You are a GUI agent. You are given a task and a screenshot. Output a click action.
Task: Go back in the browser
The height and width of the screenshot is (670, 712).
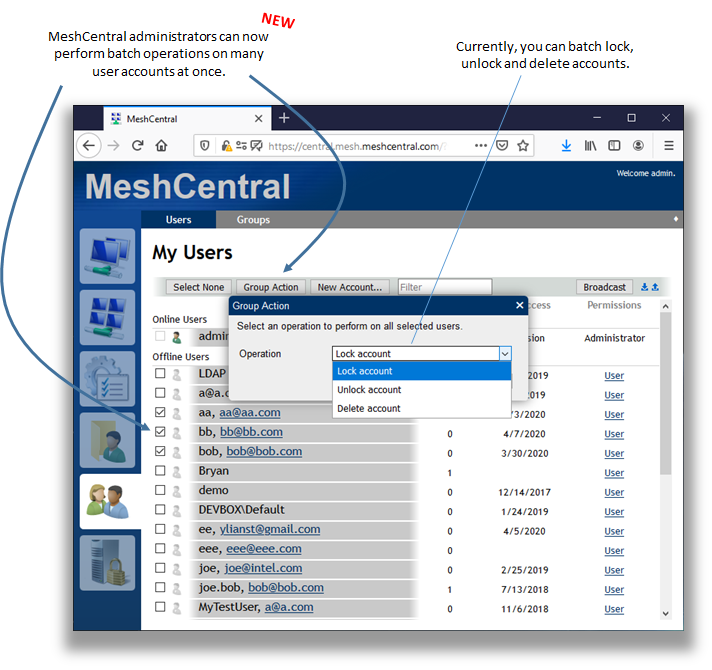coord(89,146)
